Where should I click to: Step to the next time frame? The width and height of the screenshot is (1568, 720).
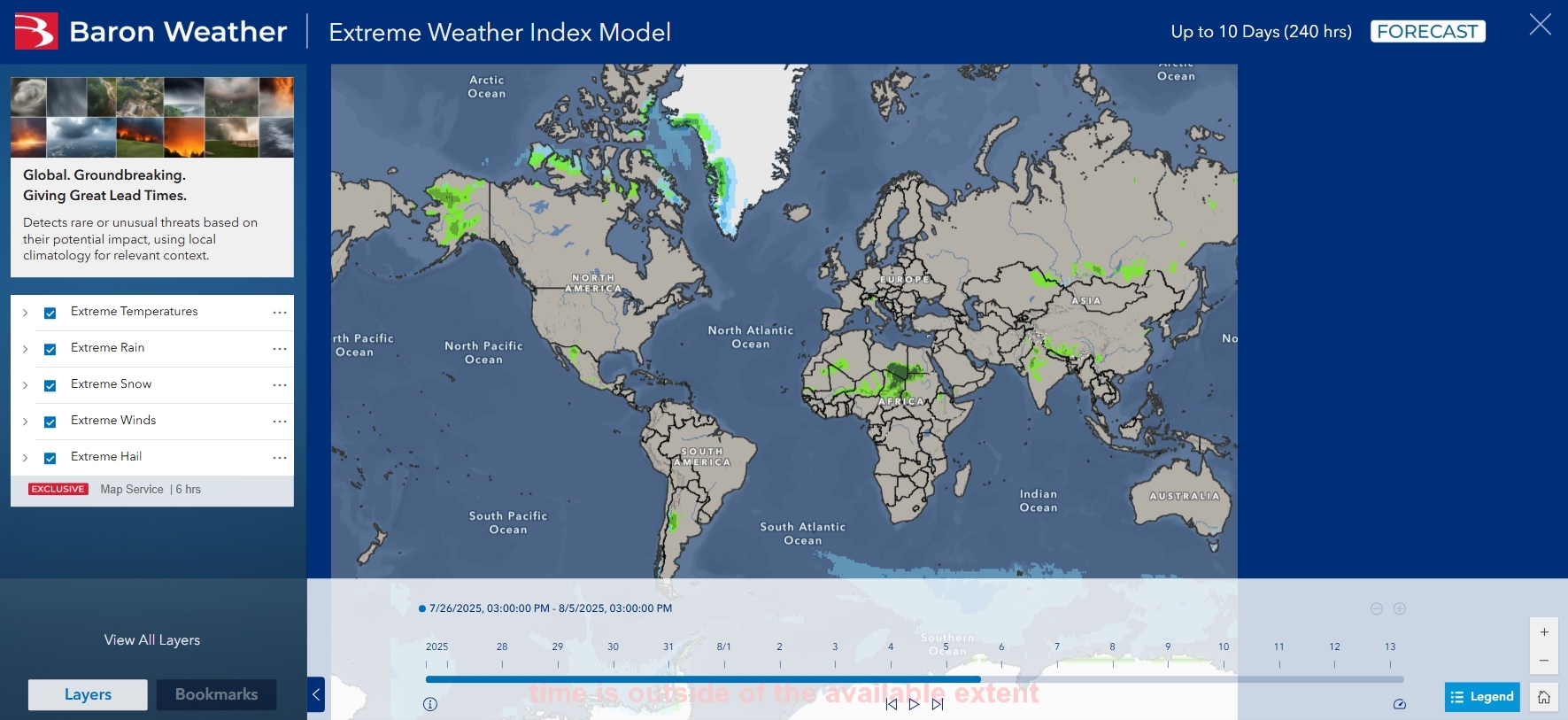(938, 704)
